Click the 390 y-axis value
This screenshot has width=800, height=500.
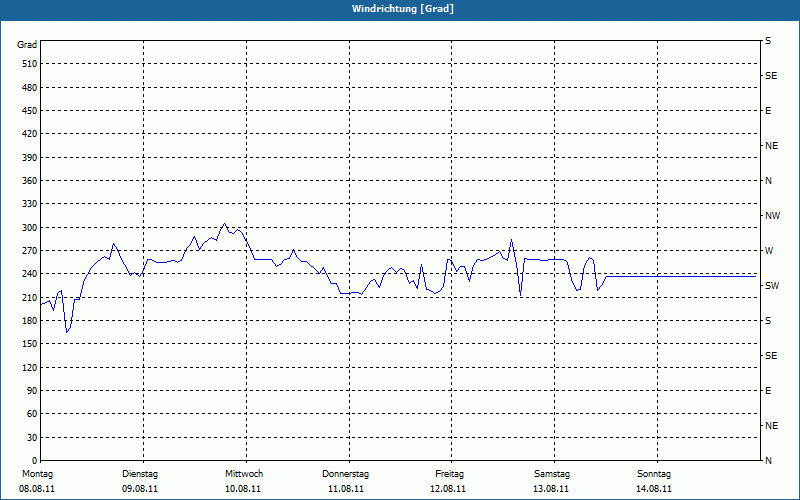[30, 158]
